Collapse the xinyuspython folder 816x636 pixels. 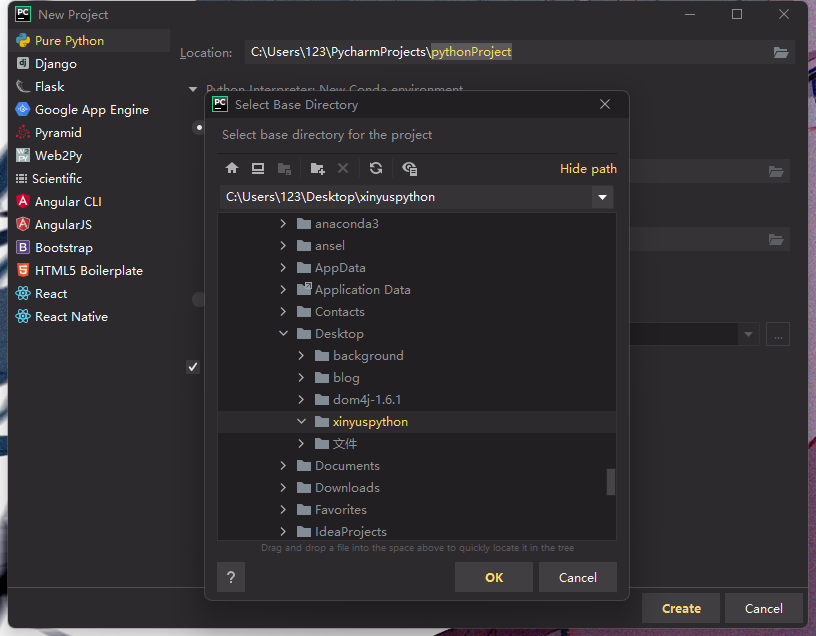point(301,421)
